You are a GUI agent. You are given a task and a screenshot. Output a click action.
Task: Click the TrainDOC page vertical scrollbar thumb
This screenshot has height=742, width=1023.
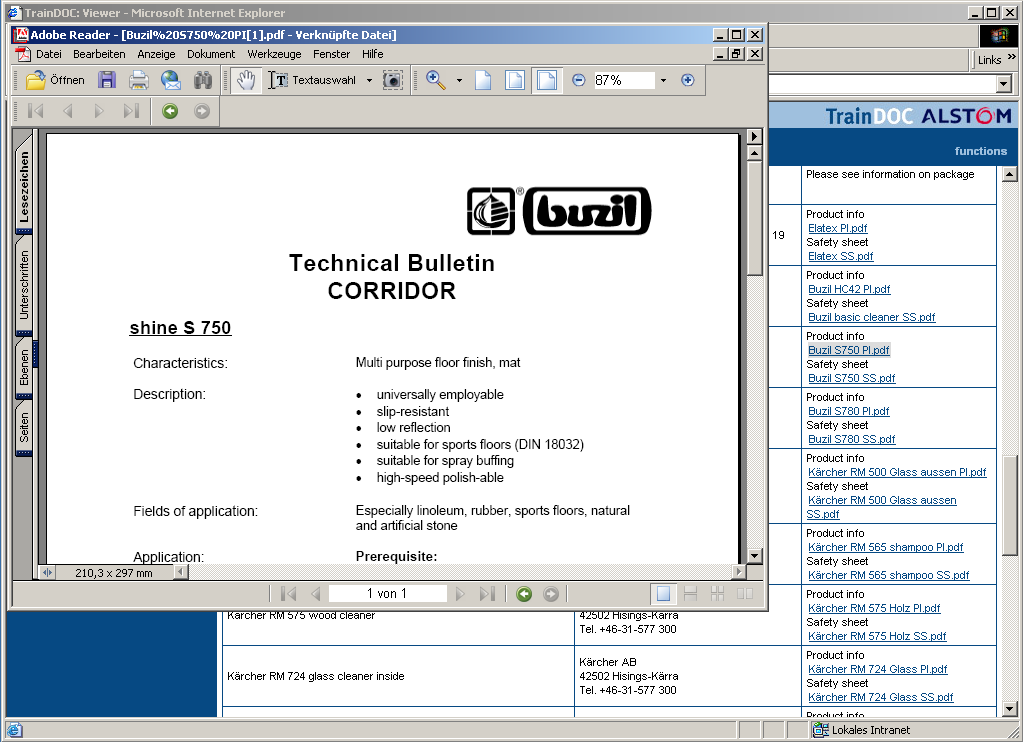click(x=1009, y=505)
